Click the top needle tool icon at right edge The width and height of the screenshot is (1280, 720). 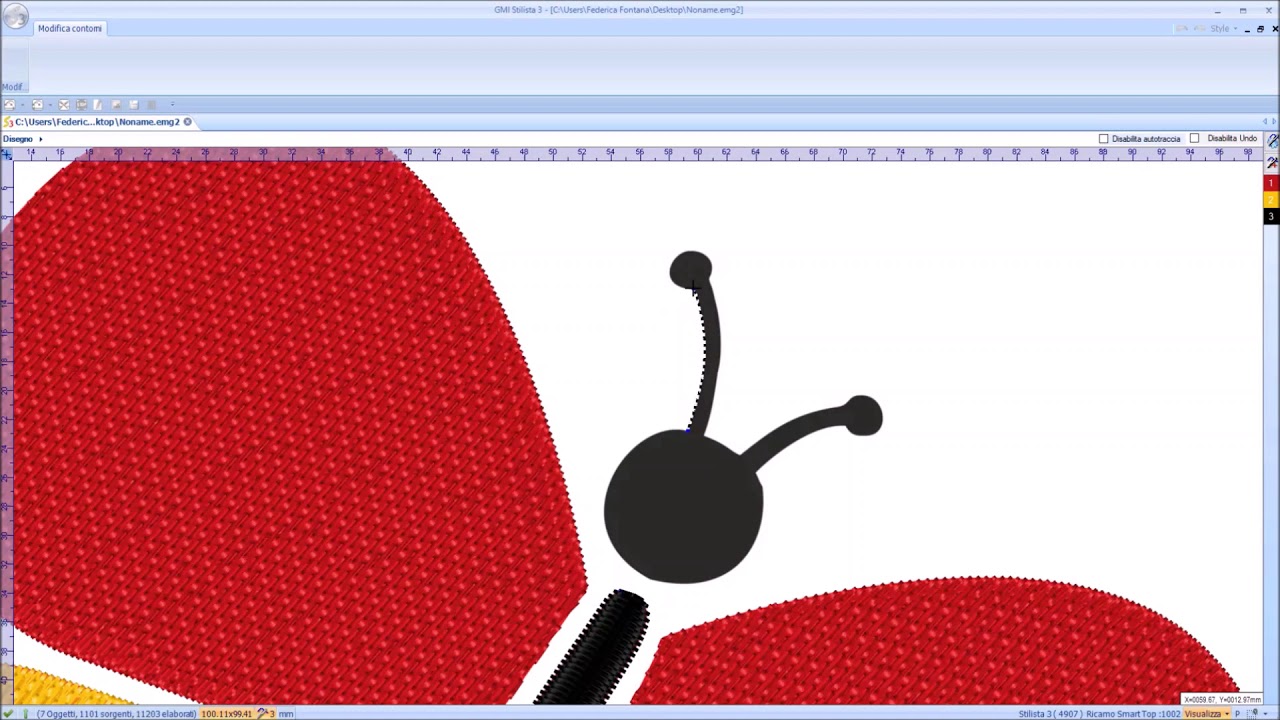pyautogui.click(x=1273, y=142)
